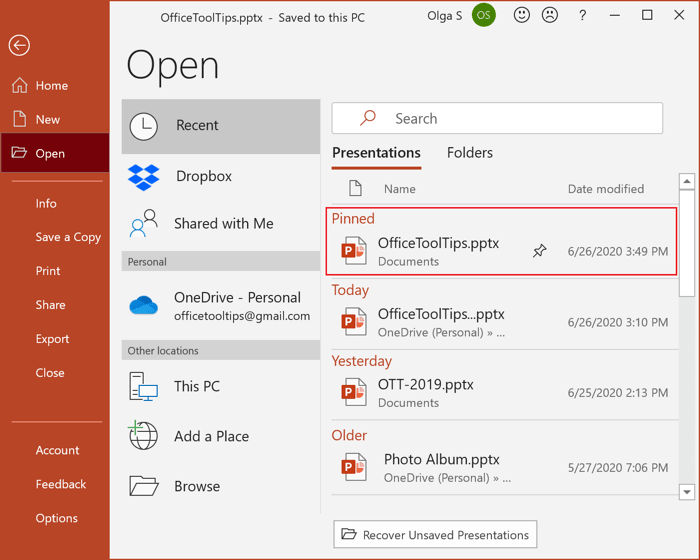Click the back arrow circle icon
700x560 pixels.
(19, 45)
